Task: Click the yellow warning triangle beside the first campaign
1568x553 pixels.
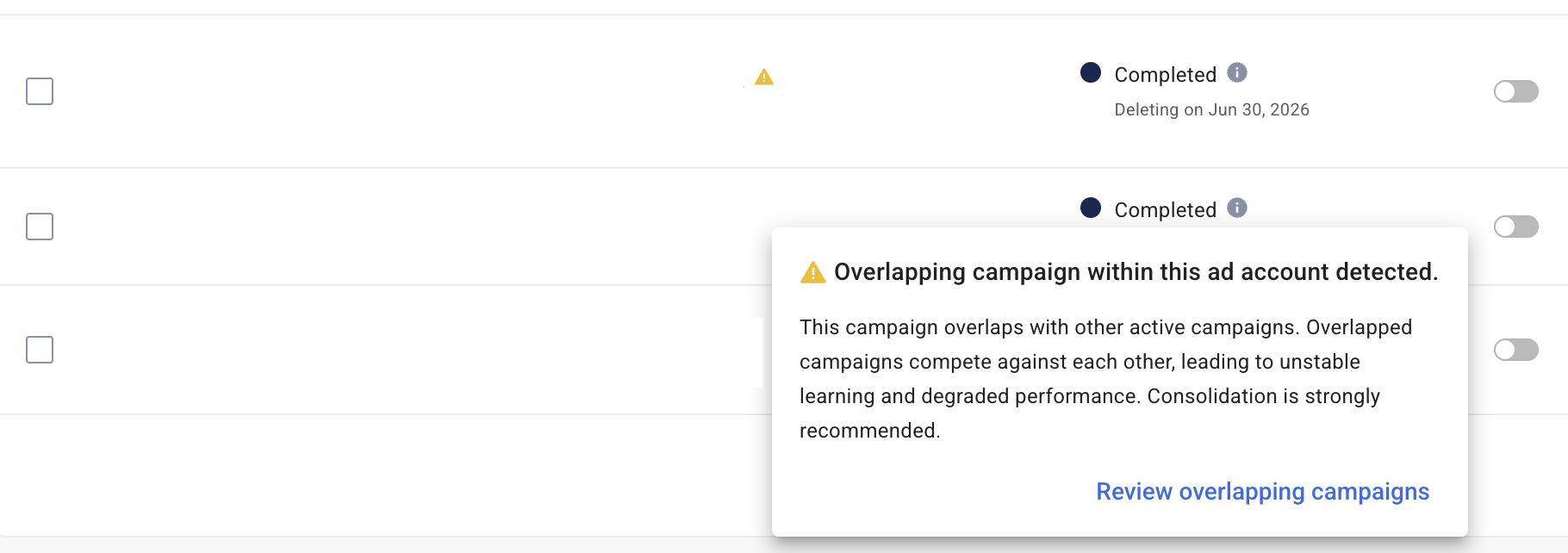Action: (764, 78)
